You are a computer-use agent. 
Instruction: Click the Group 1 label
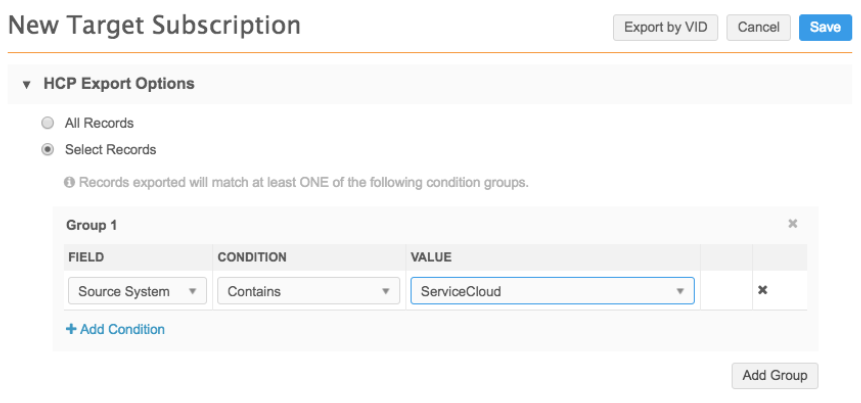pos(91,225)
